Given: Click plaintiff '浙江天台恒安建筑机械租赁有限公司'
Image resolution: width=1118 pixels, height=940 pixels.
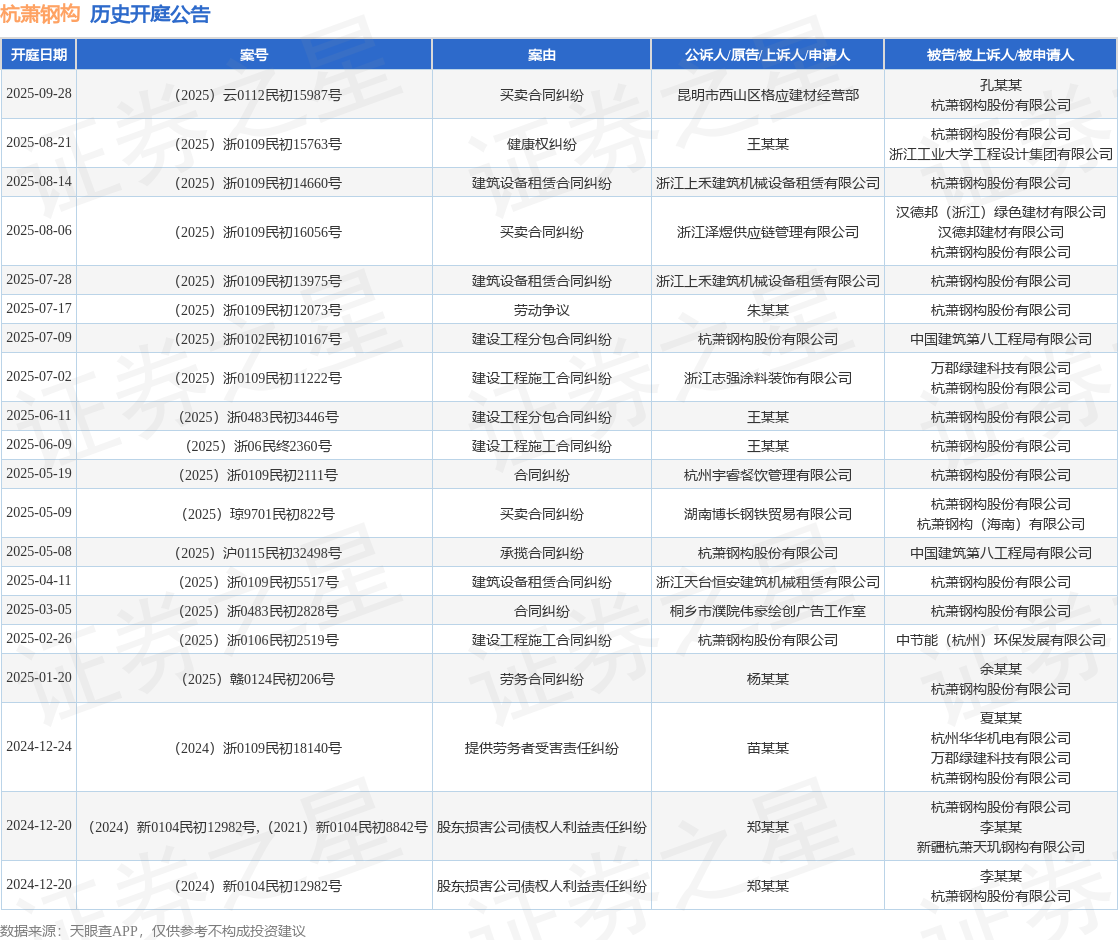Looking at the screenshot, I should 768,582.
